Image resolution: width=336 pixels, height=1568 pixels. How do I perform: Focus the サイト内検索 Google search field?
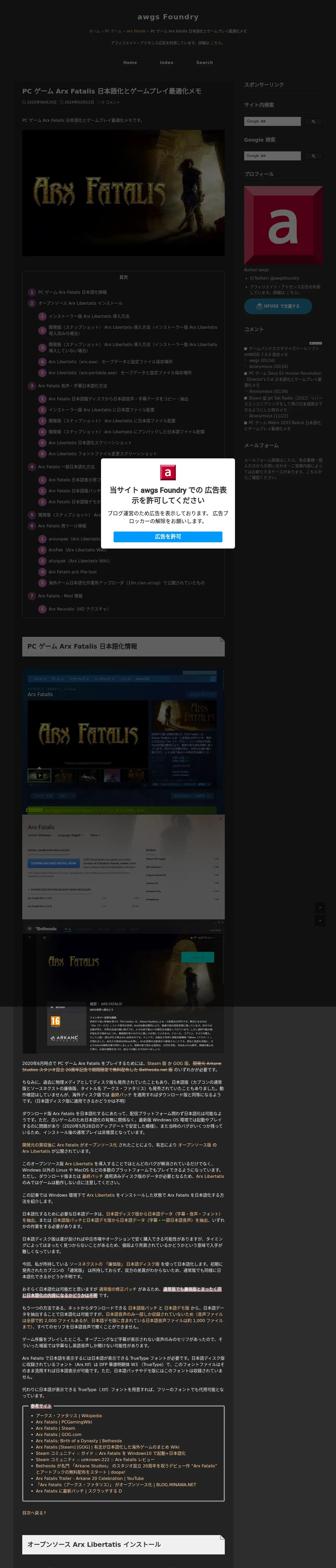[273, 121]
